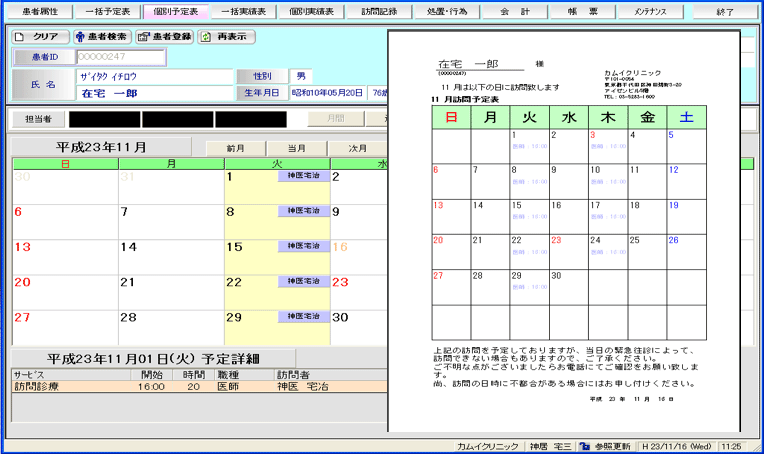This screenshot has height=454, width=764.
Task: Click the ザイタク イチロウ kana name field
Action: [155, 76]
